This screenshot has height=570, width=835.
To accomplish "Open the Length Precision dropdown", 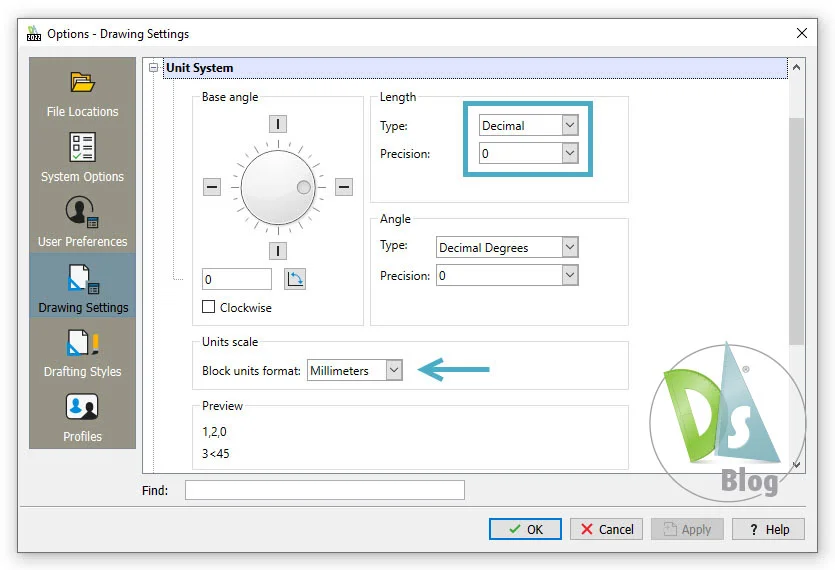I will [528, 154].
